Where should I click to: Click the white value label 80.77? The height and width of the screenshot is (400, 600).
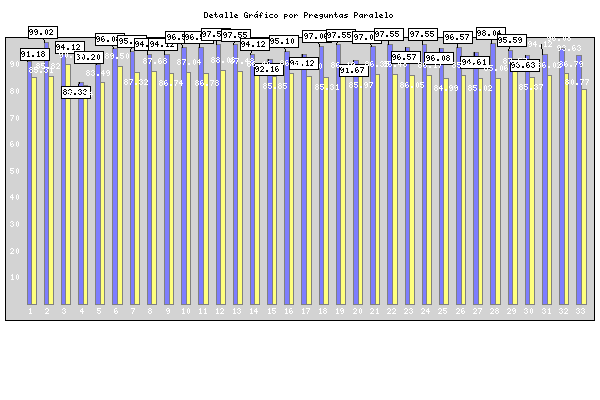pos(577,82)
